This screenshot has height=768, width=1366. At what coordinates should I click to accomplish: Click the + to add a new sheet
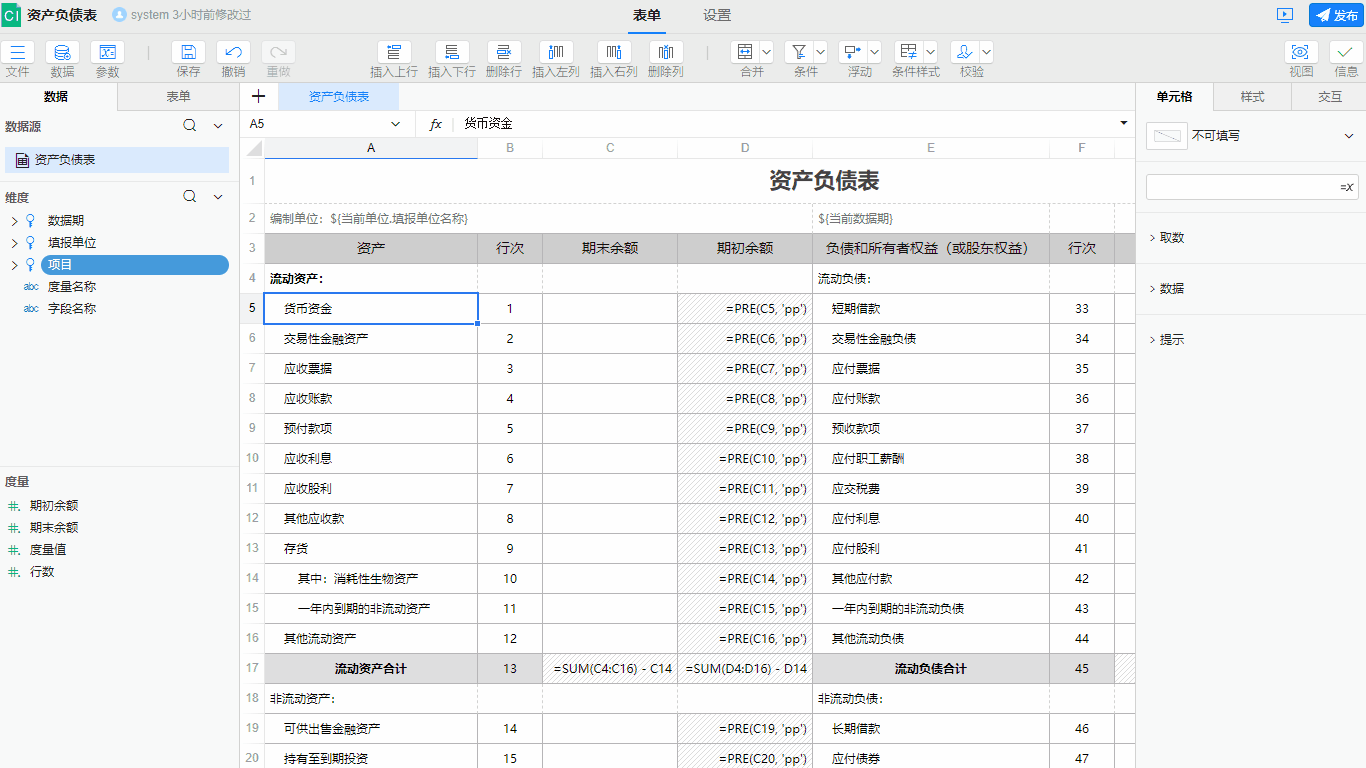click(258, 96)
